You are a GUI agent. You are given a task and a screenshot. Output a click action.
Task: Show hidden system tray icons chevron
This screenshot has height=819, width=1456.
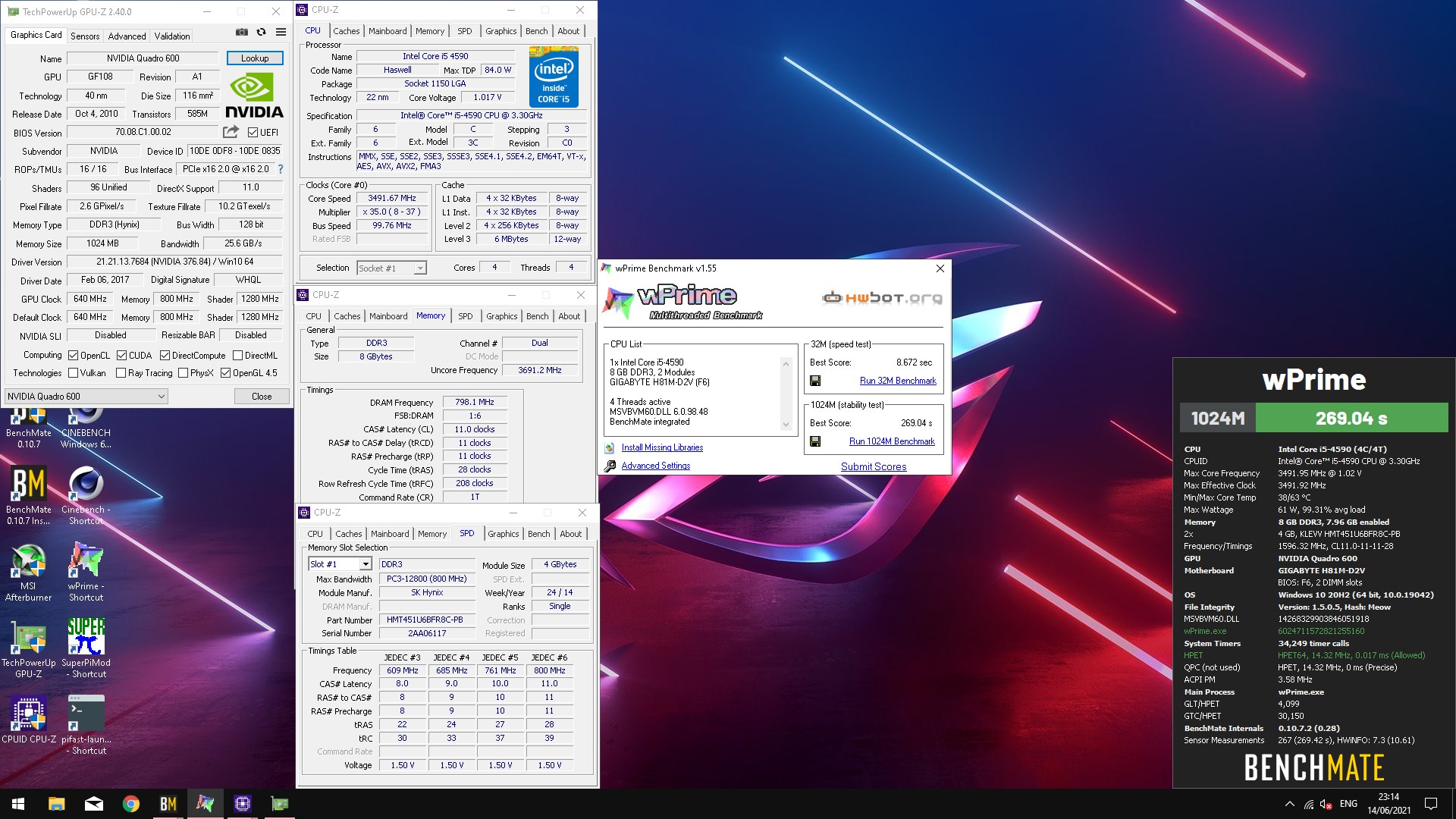pyautogui.click(x=1289, y=804)
